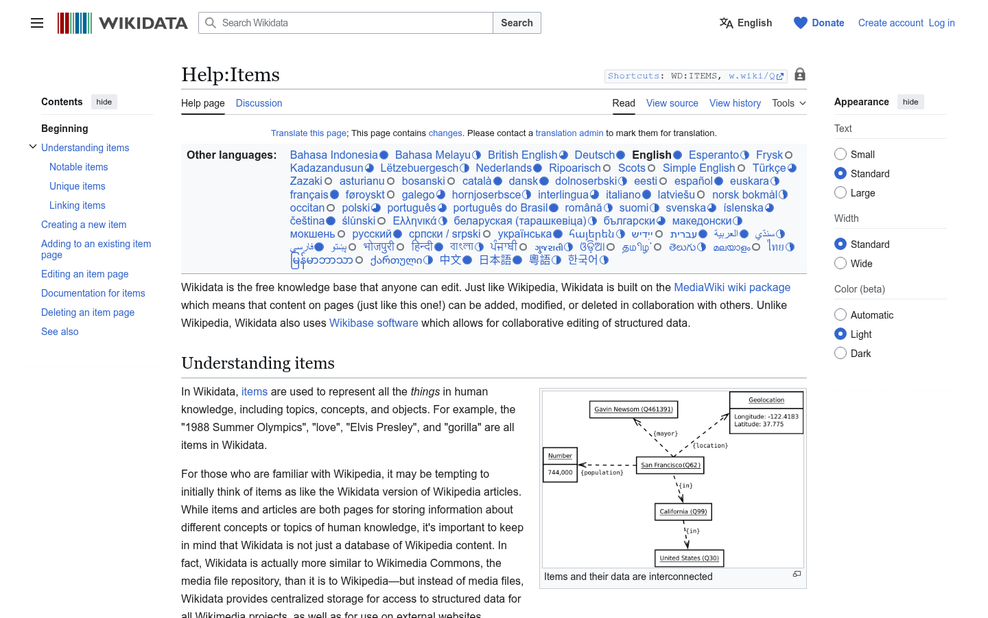988x618 pixels.
Task: Click the English language selector button
Action: coord(746,23)
